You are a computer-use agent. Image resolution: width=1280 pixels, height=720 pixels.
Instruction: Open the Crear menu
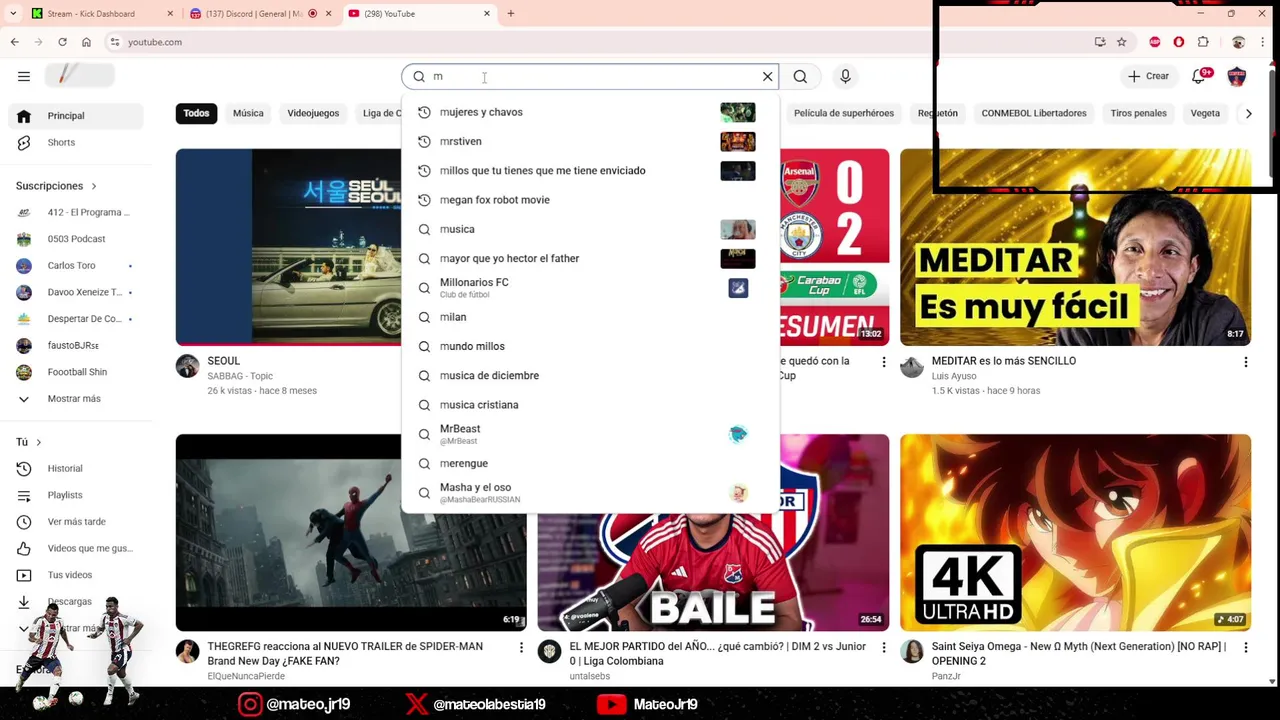(x=1148, y=76)
